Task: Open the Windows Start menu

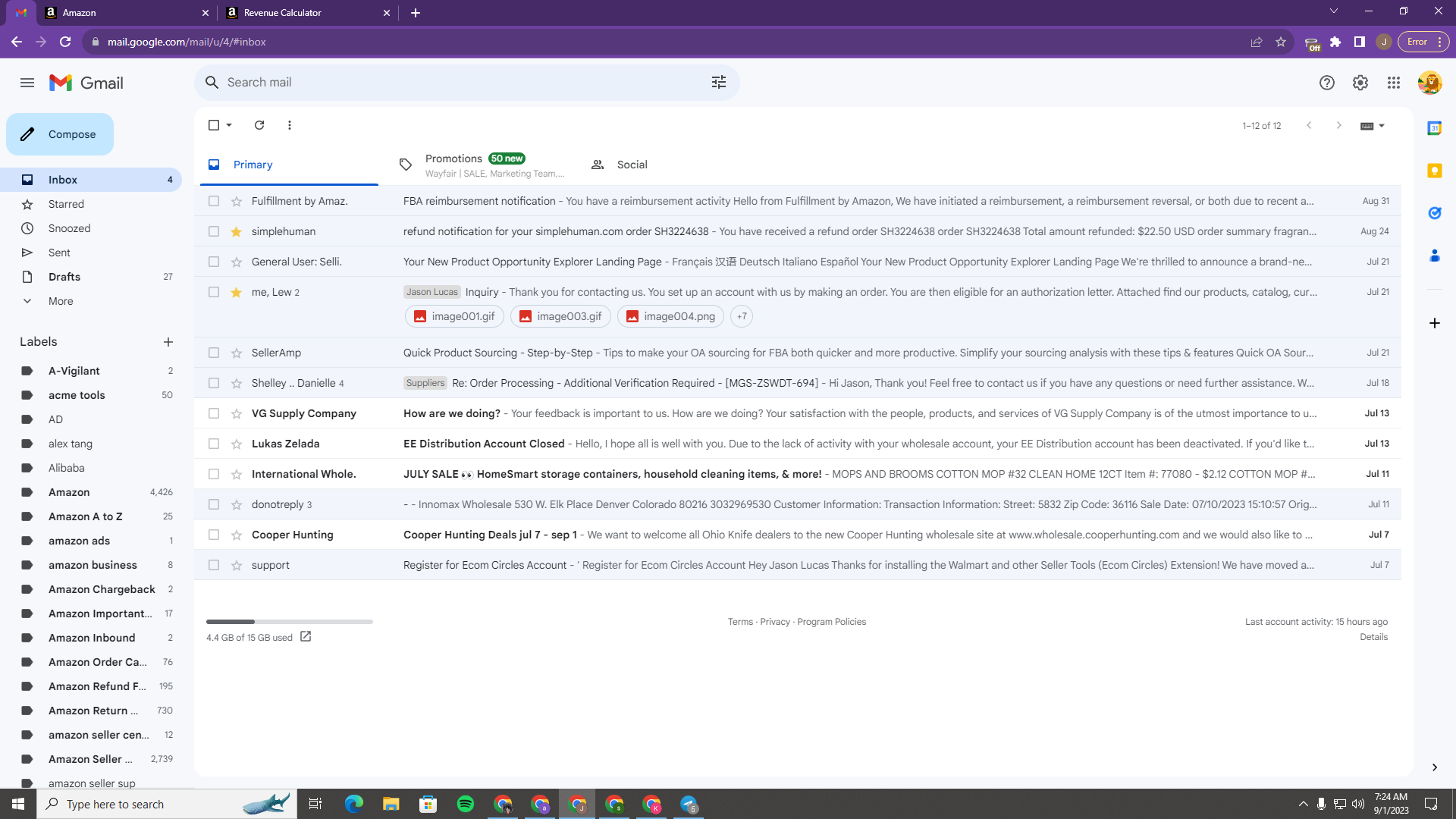Action: [x=18, y=804]
